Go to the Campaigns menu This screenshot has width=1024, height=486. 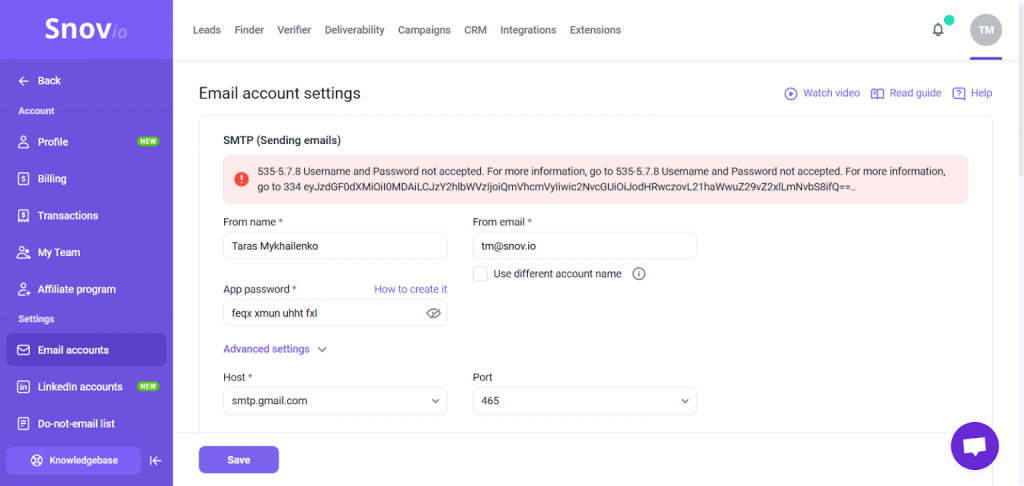click(424, 30)
